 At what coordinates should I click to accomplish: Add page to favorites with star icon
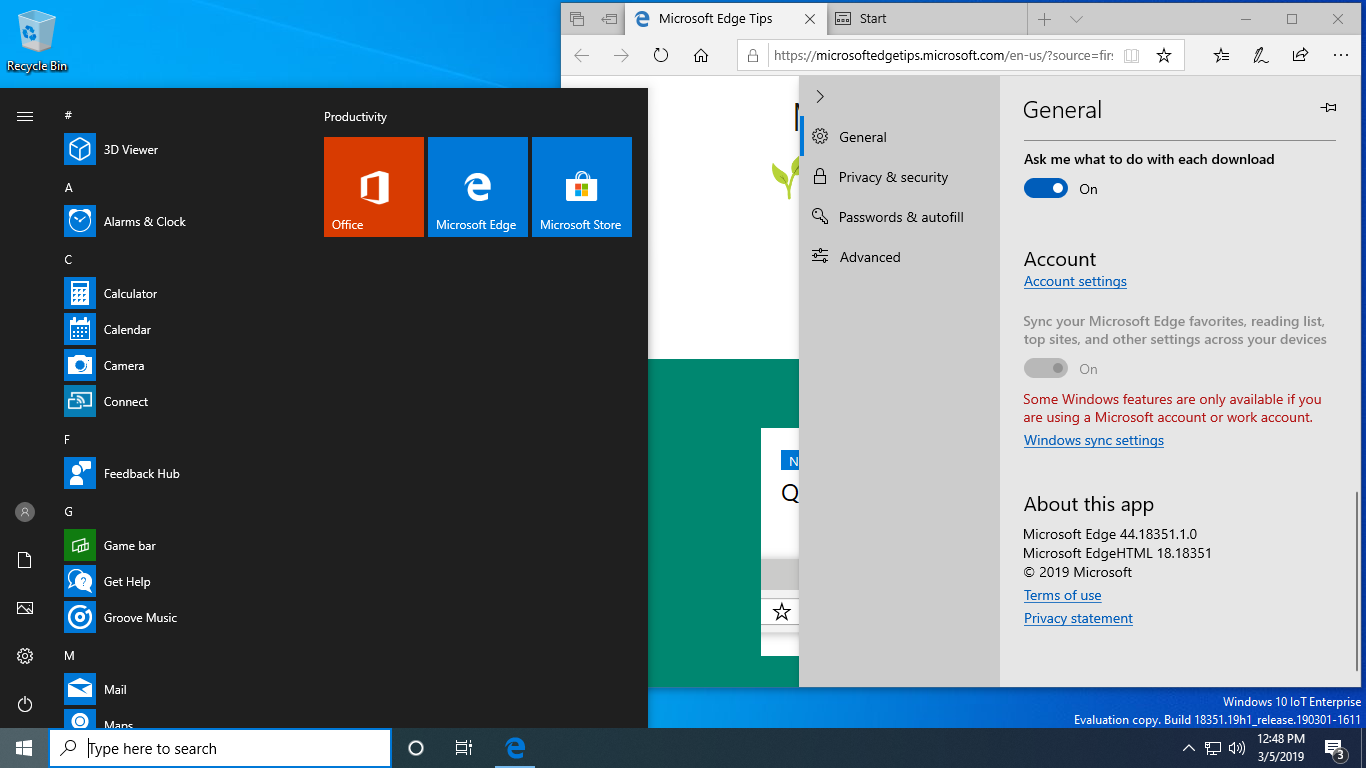[x=1164, y=56]
